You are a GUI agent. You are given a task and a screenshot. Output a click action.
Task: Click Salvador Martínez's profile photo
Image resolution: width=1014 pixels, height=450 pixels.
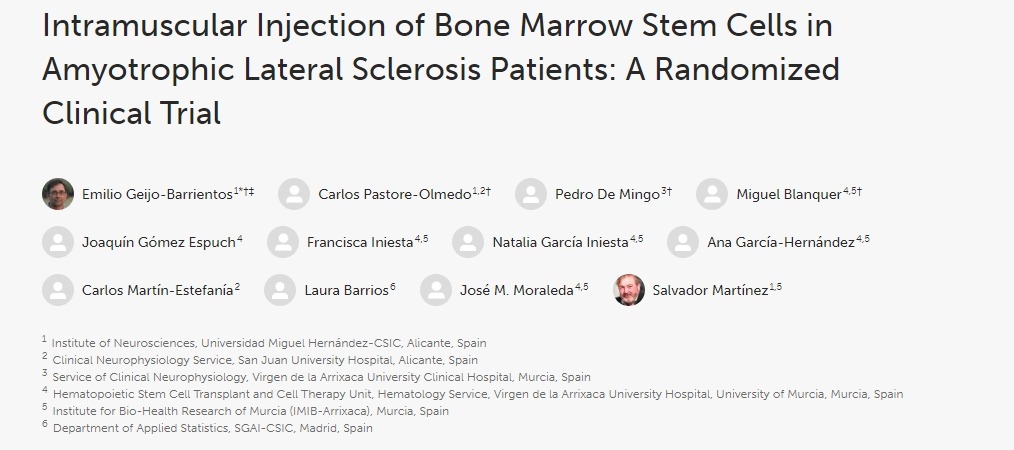(x=629, y=290)
